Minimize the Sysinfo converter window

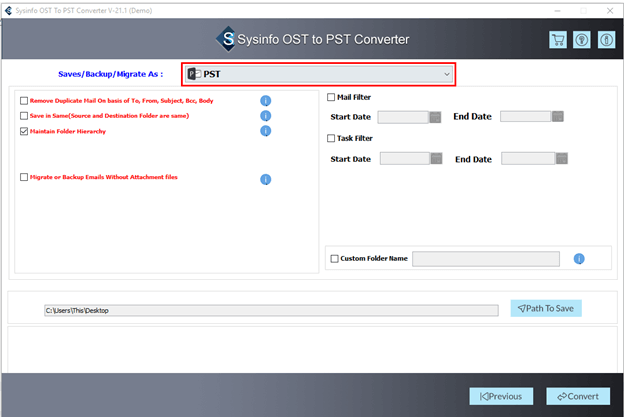click(558, 11)
